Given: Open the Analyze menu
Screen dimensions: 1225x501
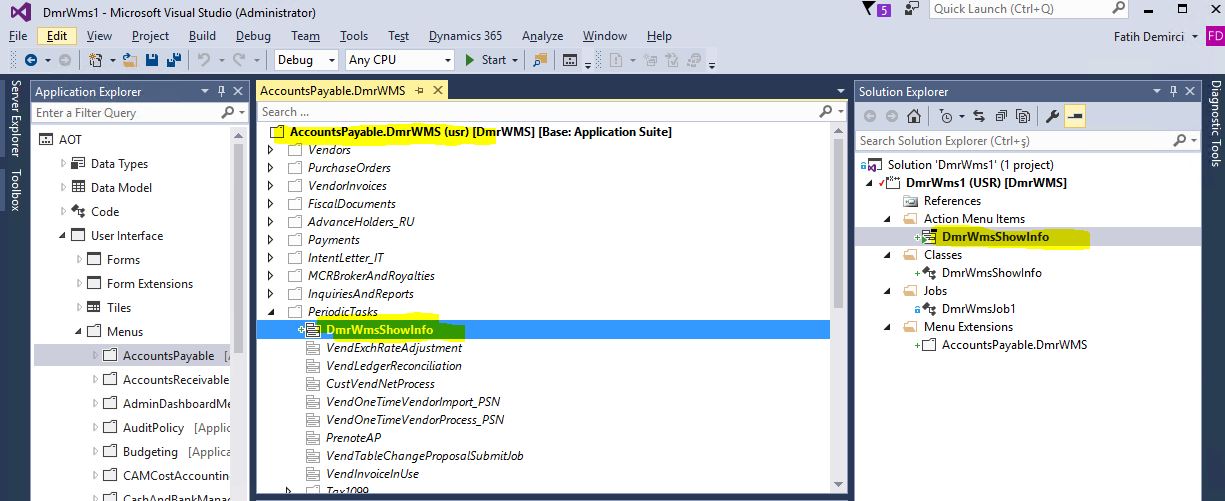Looking at the screenshot, I should pos(542,36).
